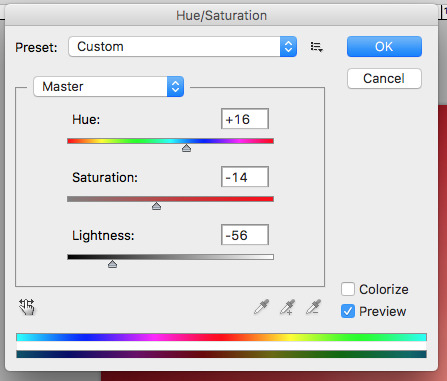
Task: Focus the Saturation value field showing -14
Action: [x=245, y=177]
